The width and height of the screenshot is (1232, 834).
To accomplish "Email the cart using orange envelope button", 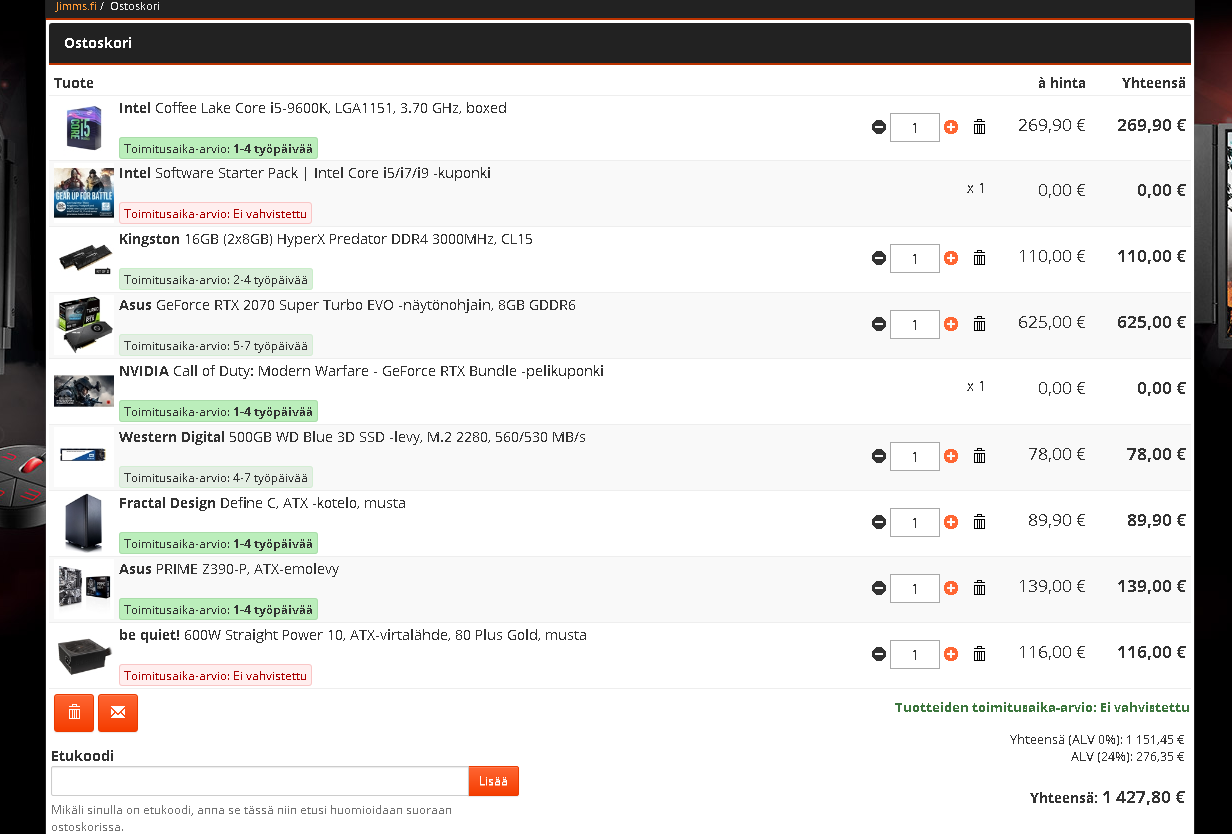I will click(x=118, y=713).
